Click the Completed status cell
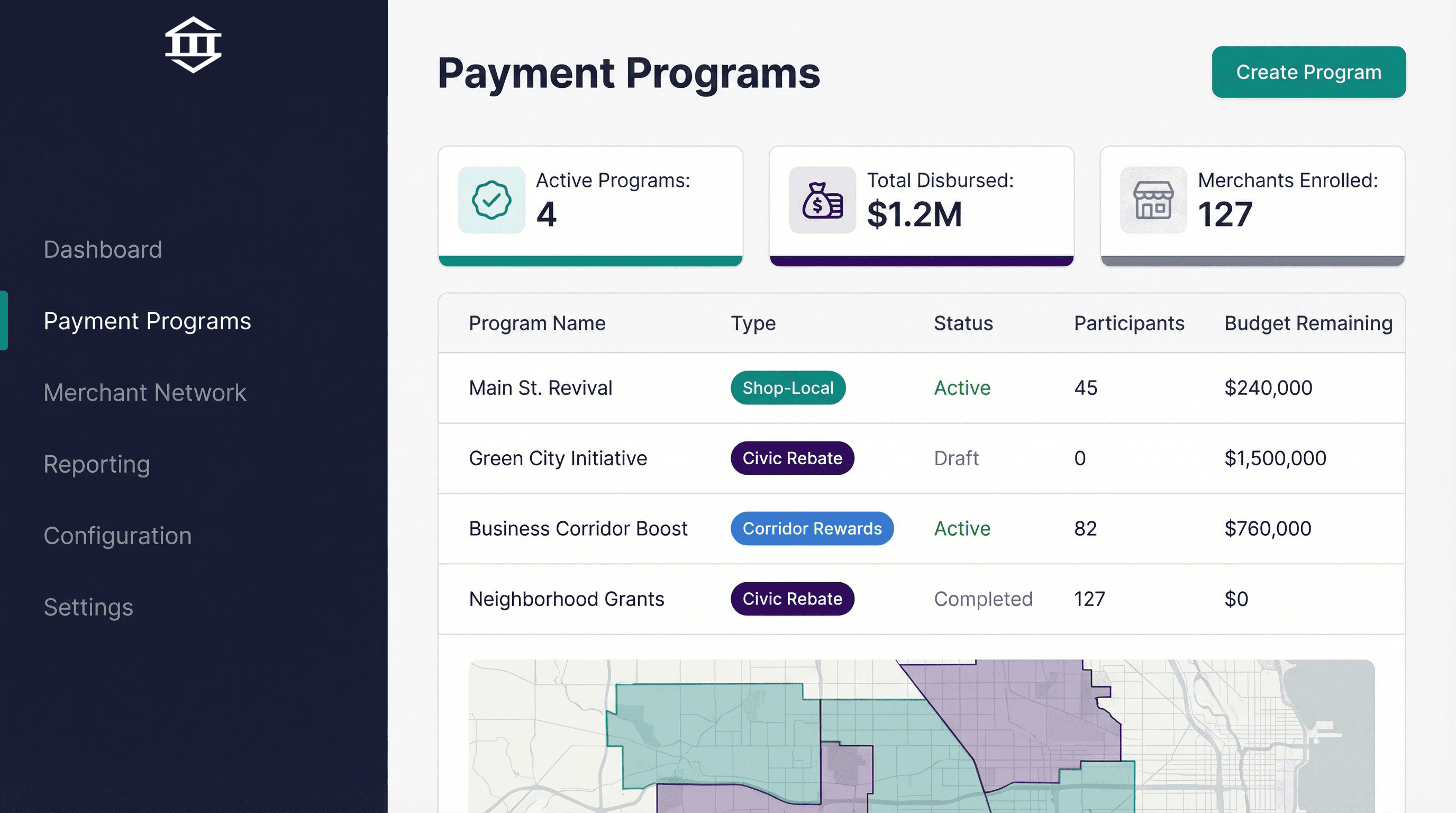 click(983, 599)
